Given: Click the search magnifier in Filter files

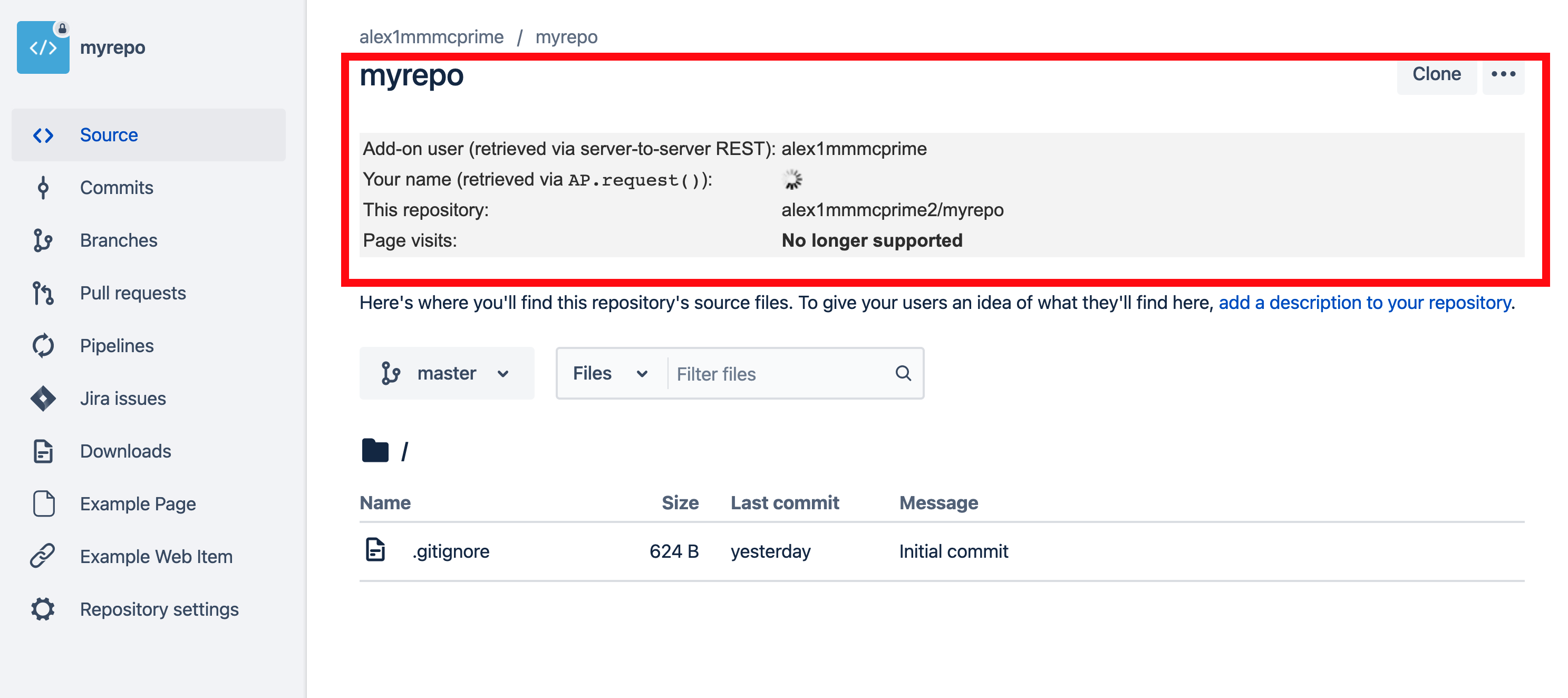Looking at the screenshot, I should pyautogui.click(x=903, y=373).
